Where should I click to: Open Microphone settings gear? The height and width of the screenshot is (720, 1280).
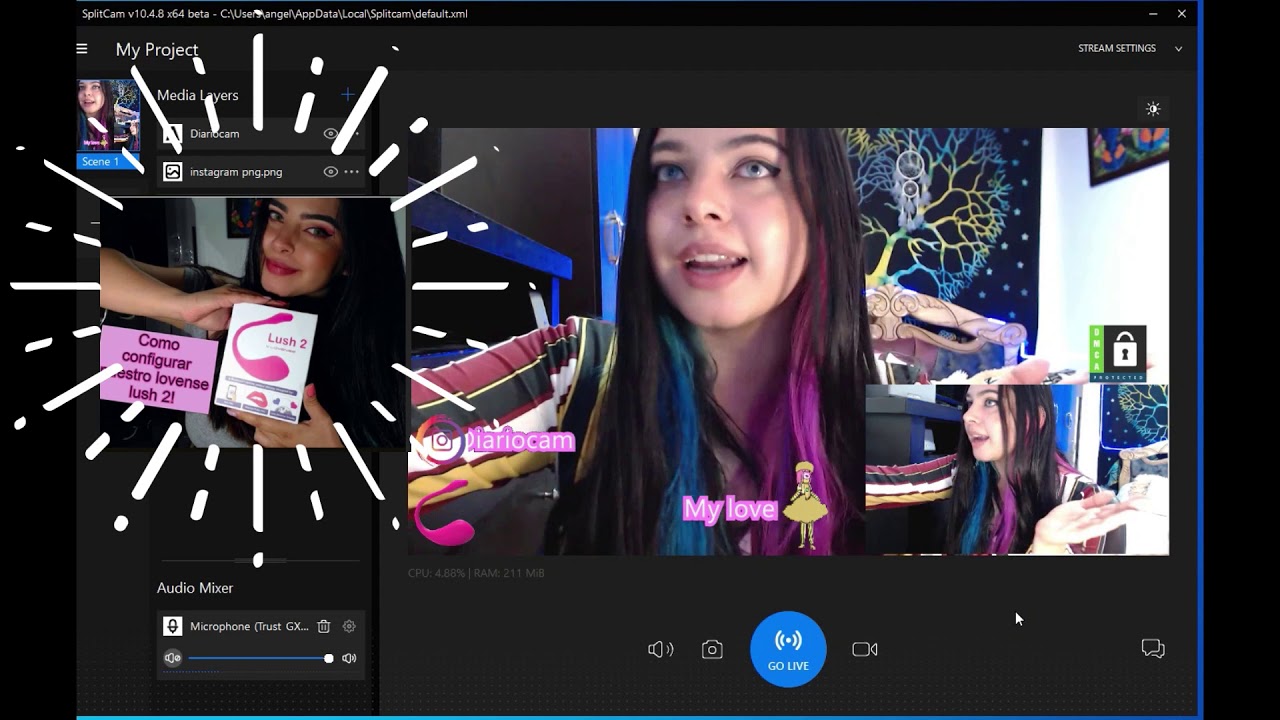(349, 626)
